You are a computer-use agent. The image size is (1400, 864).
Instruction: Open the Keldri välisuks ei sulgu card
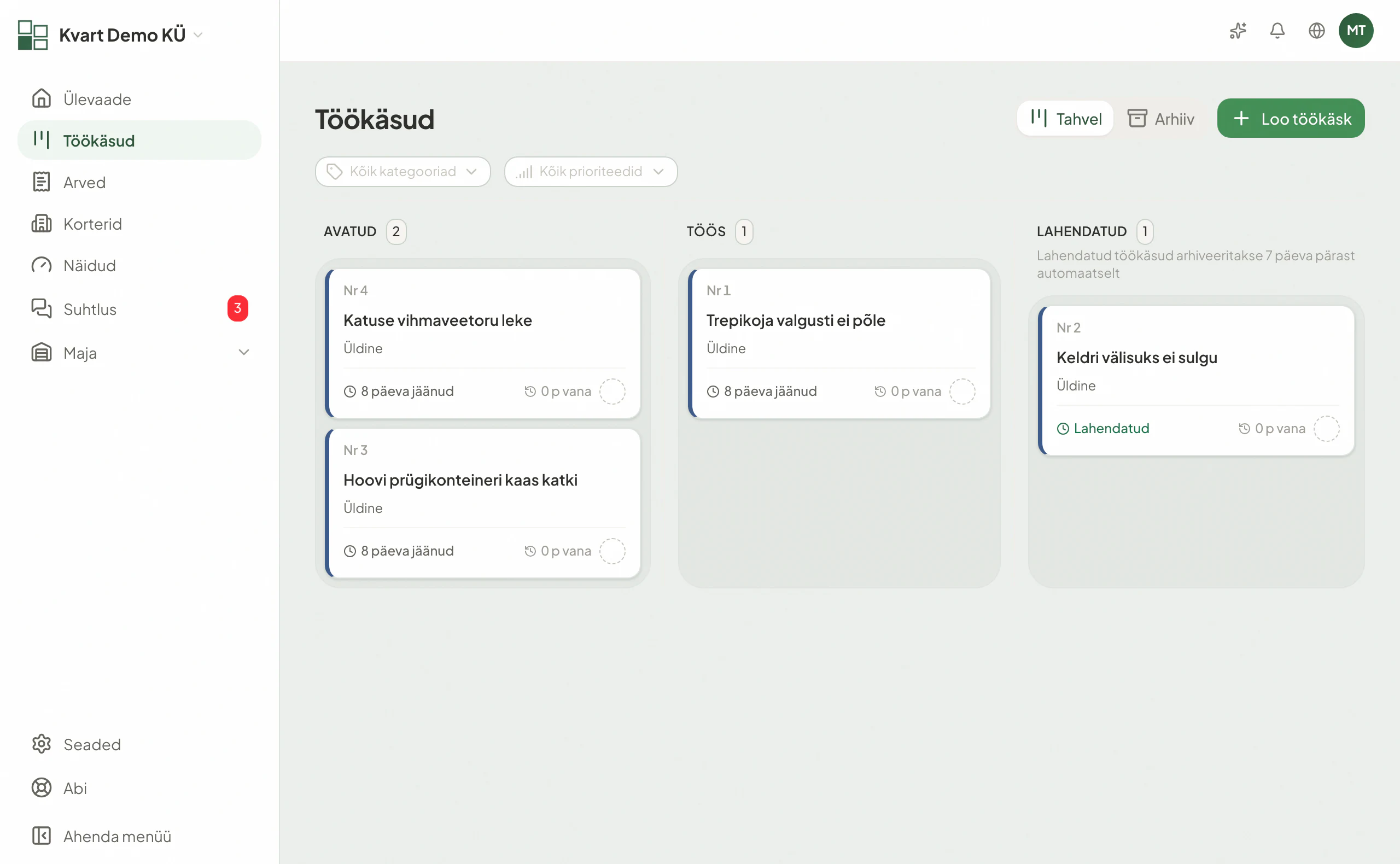point(1197,381)
